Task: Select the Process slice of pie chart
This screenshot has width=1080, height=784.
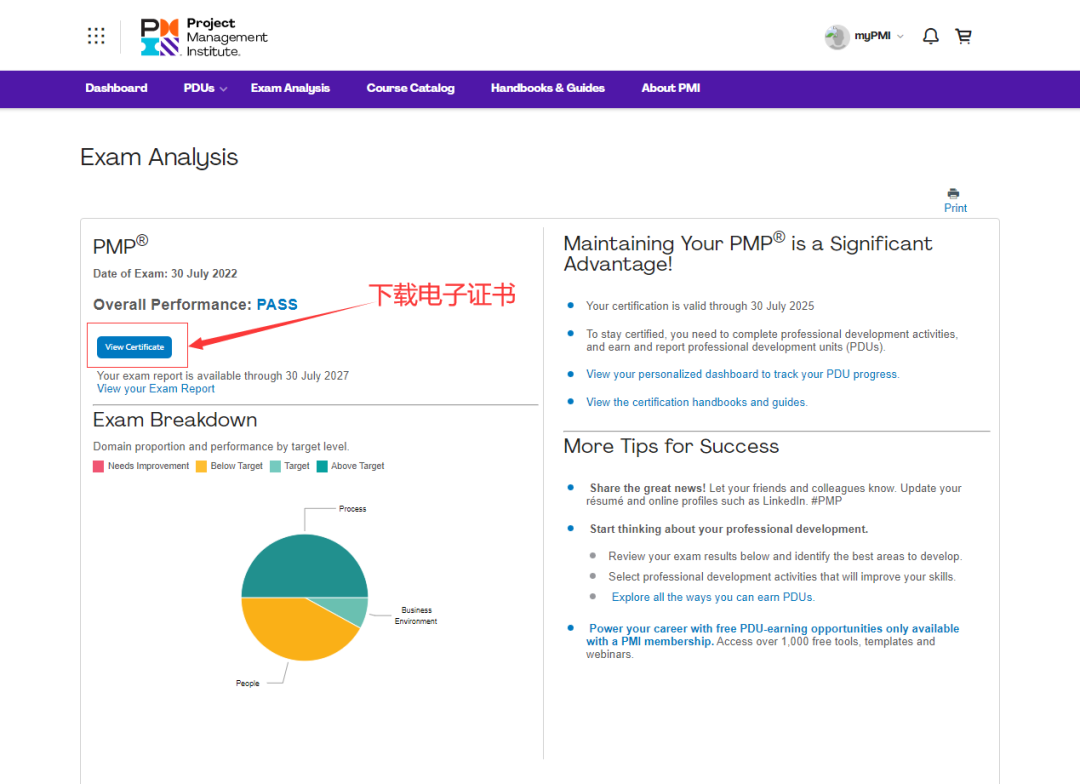Action: (x=304, y=566)
